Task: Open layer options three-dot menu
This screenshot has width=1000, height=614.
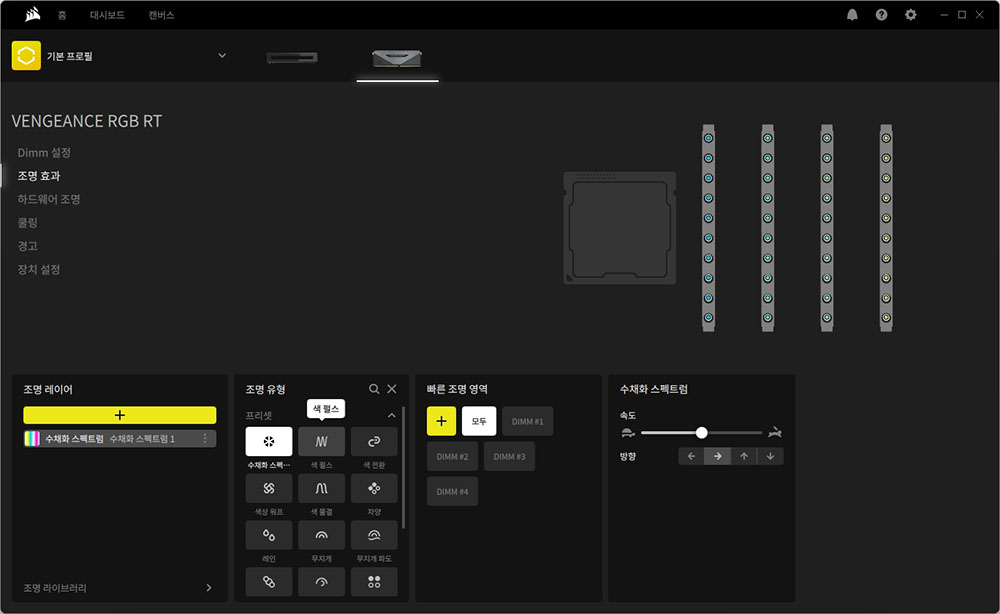Action: point(205,438)
